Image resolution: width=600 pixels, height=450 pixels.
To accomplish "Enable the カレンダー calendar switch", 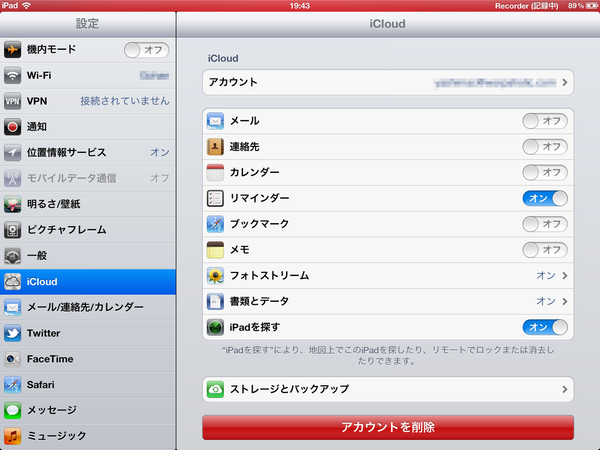I will click(545, 172).
